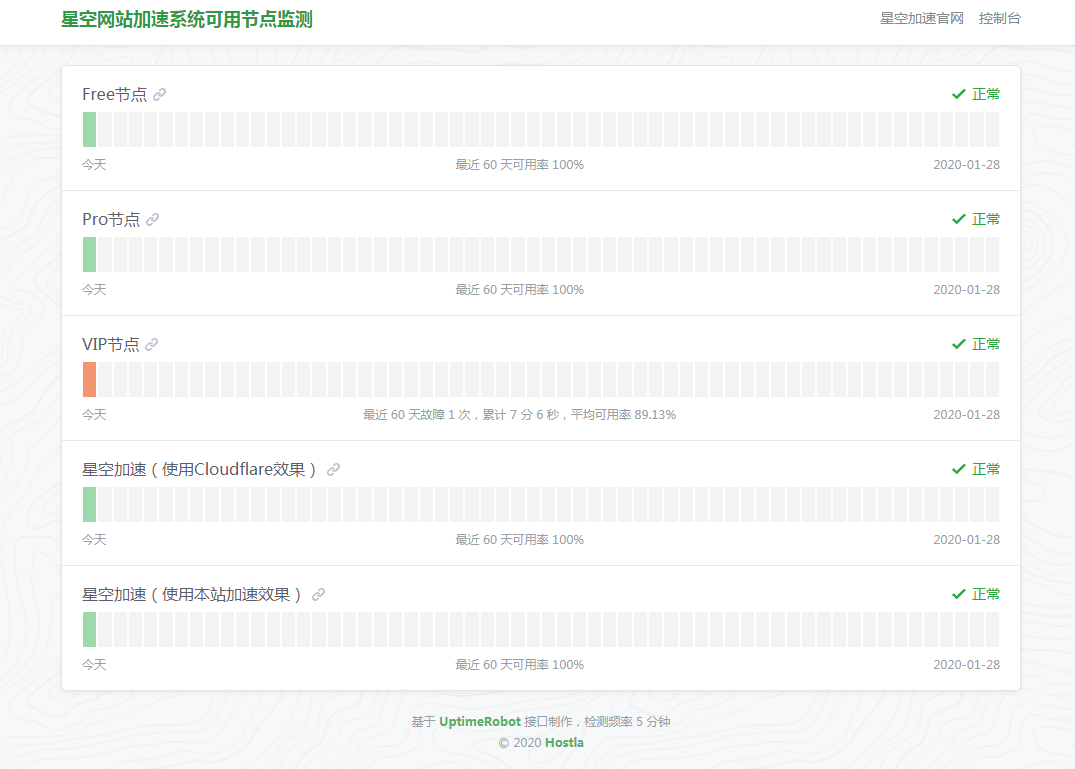This screenshot has height=769, width=1075.
Task: Select the Pro节点 monitor title
Action: [x=111, y=219]
